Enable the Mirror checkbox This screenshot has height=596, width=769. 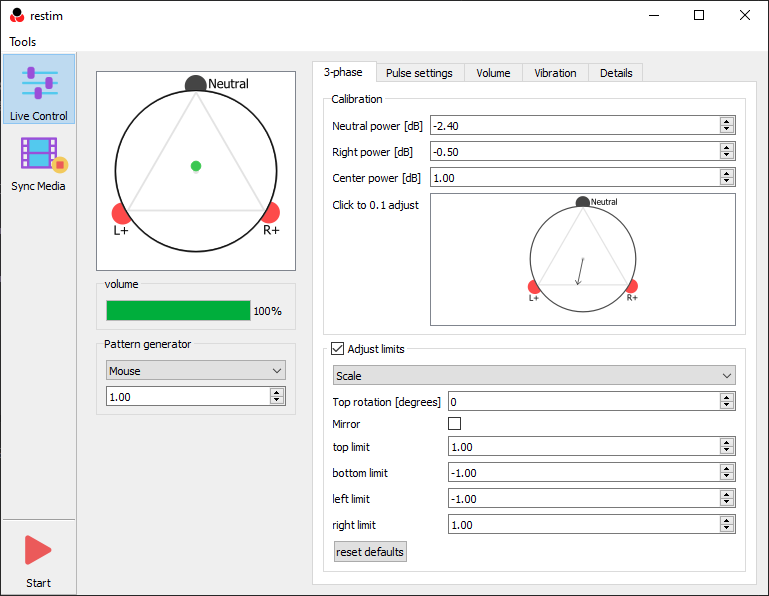(x=455, y=423)
